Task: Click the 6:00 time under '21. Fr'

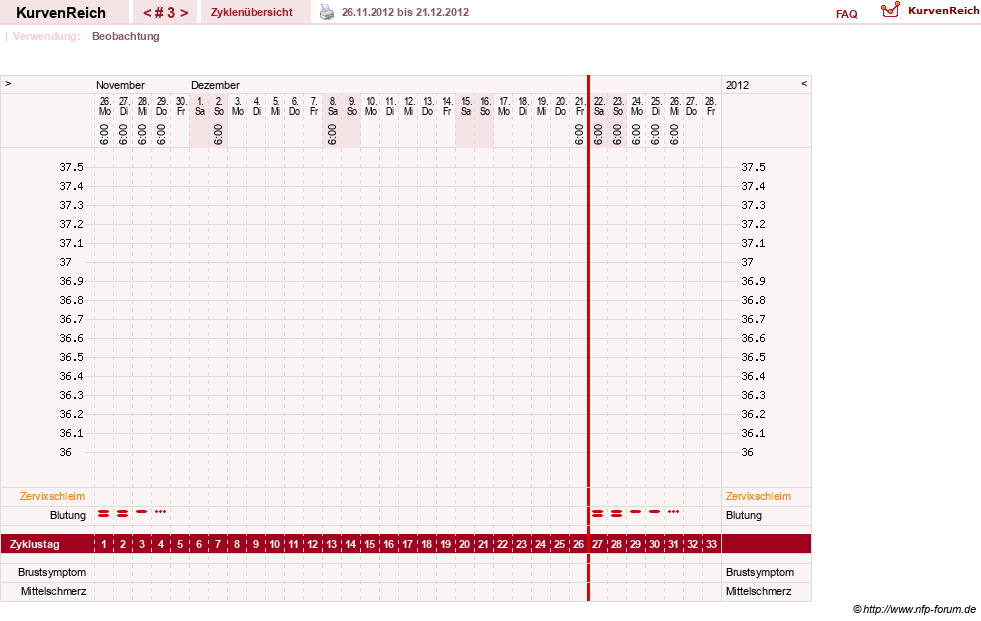Action: (579, 134)
